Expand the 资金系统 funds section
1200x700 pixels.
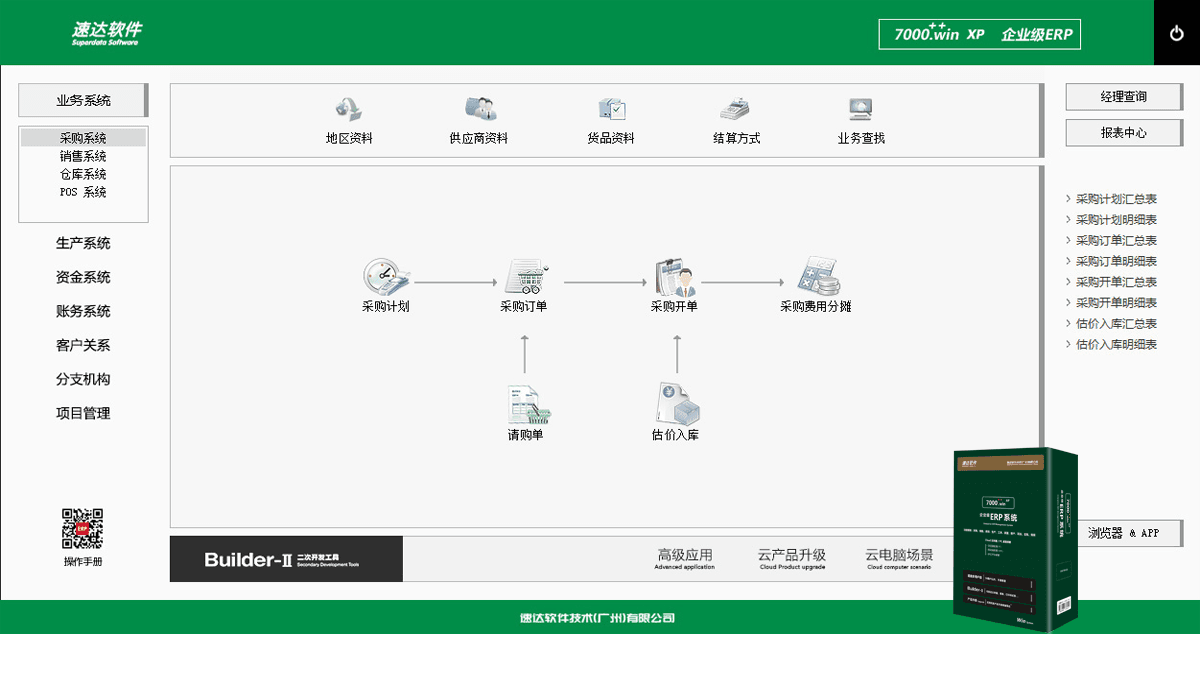coord(83,278)
